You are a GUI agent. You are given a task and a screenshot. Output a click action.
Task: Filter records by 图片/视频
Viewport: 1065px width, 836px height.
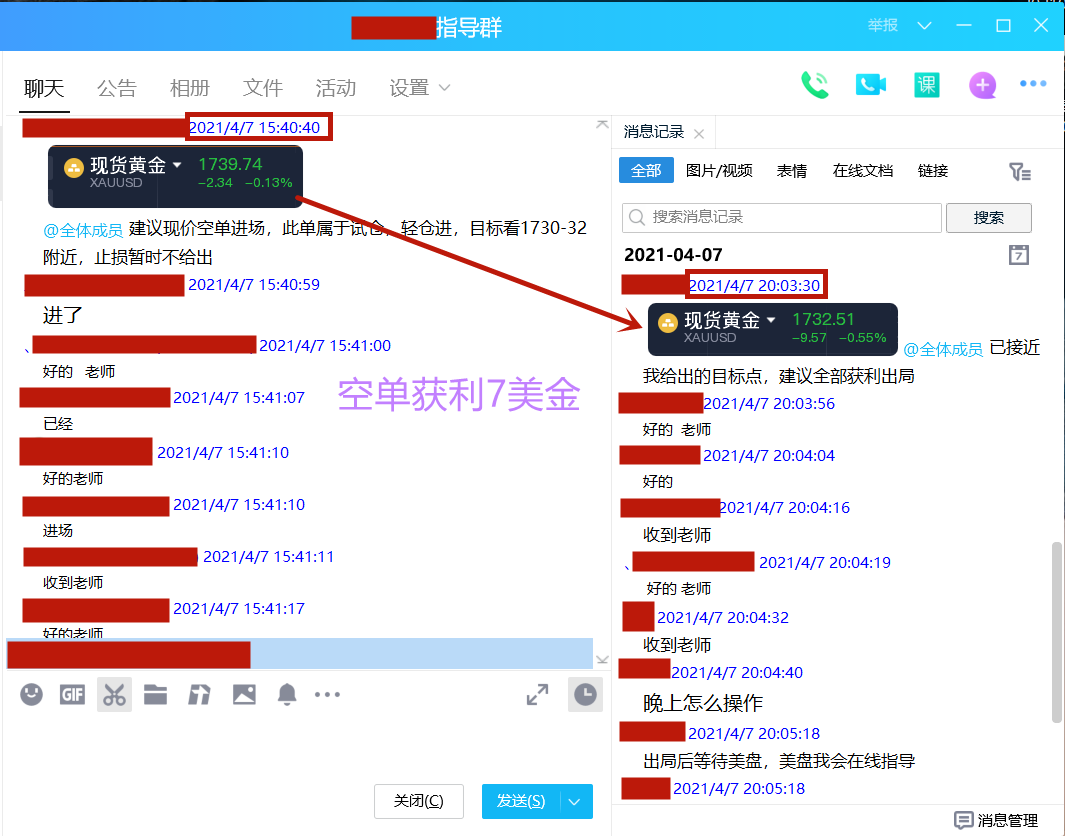click(x=719, y=170)
